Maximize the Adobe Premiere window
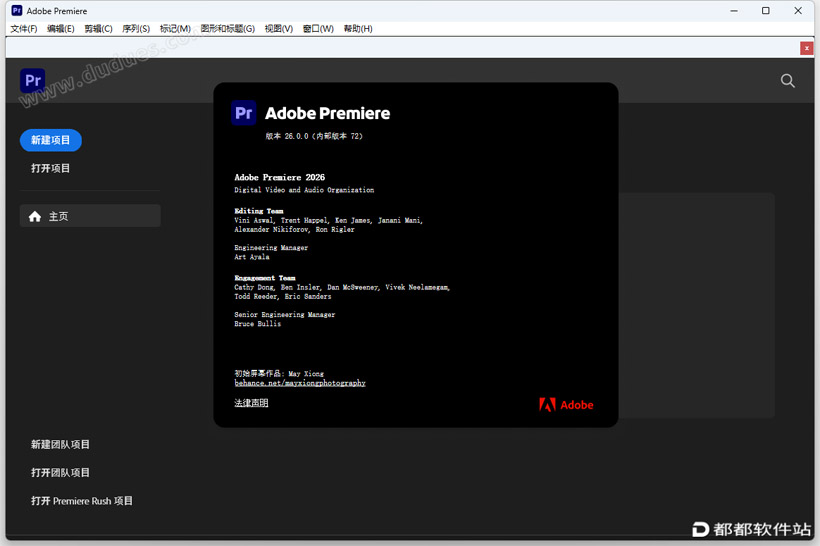The height and width of the screenshot is (546, 820). 766,11
